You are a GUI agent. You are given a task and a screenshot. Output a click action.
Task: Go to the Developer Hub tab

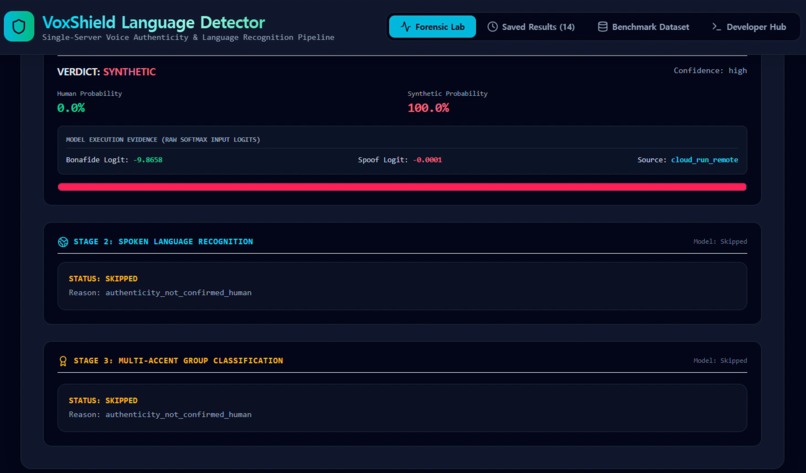(x=749, y=27)
